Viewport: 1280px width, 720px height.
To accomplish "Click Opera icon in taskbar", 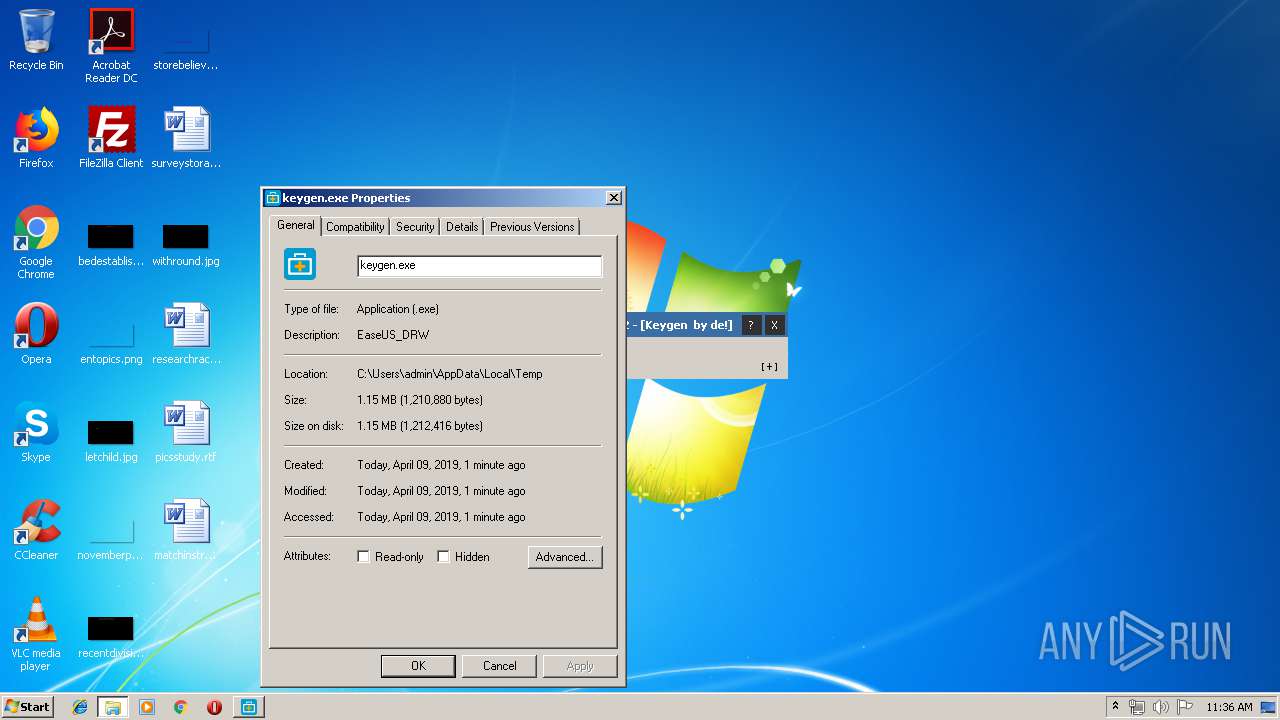I will coord(214,707).
